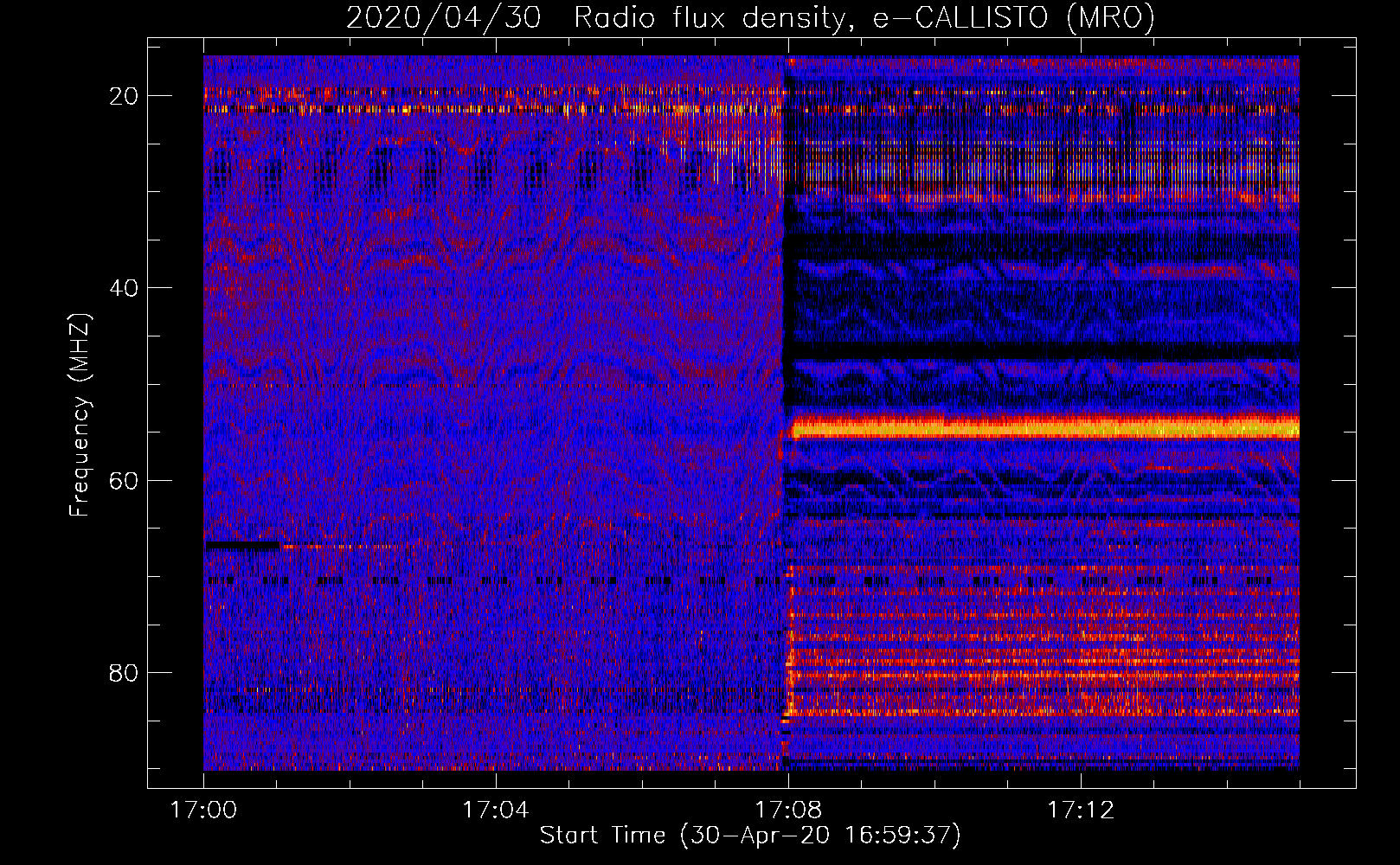Click the 17:04 time tick label
Image resolution: width=1400 pixels, height=865 pixels.
pyautogui.click(x=495, y=811)
